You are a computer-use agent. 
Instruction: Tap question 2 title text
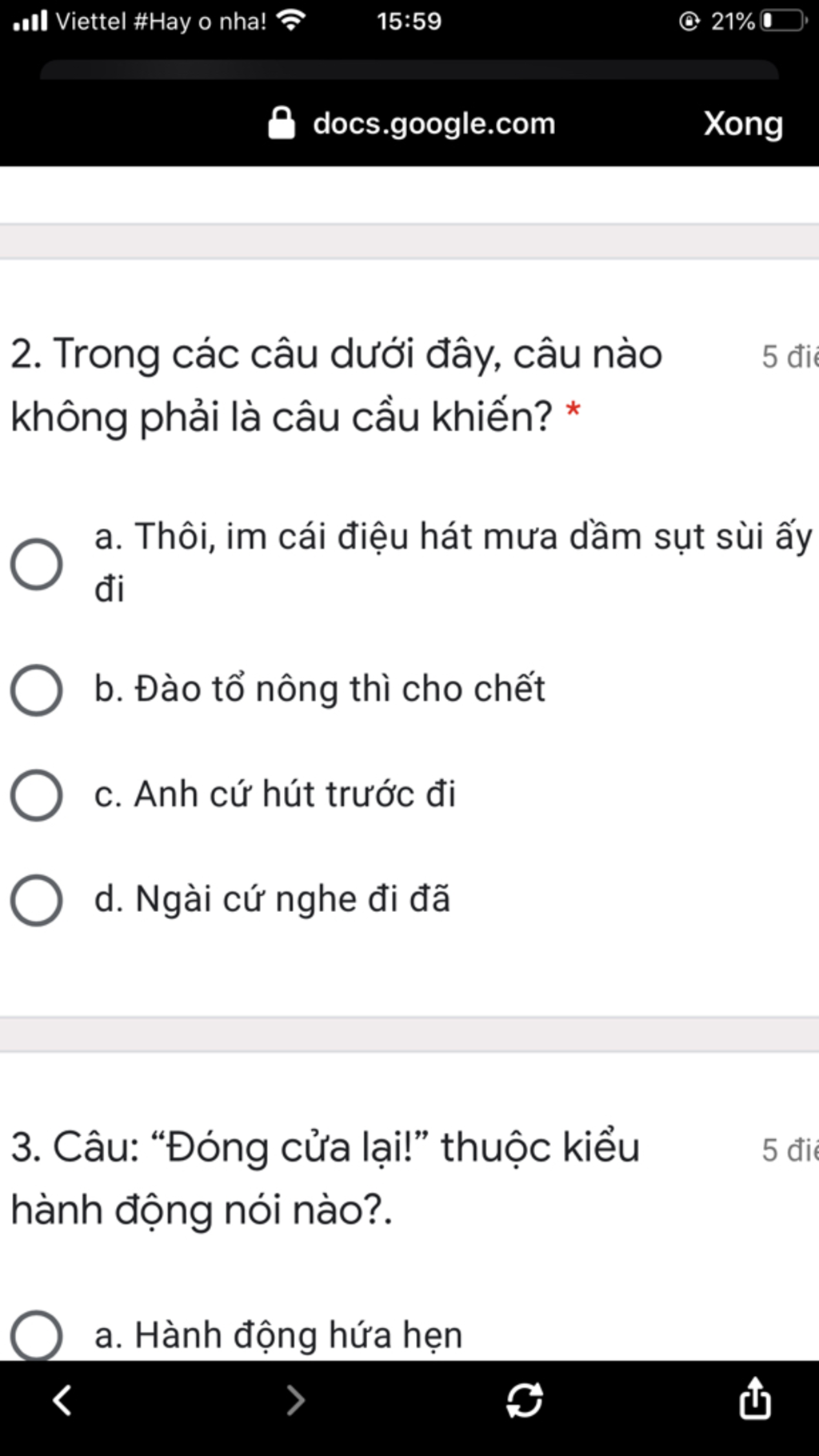pyautogui.click(x=336, y=385)
